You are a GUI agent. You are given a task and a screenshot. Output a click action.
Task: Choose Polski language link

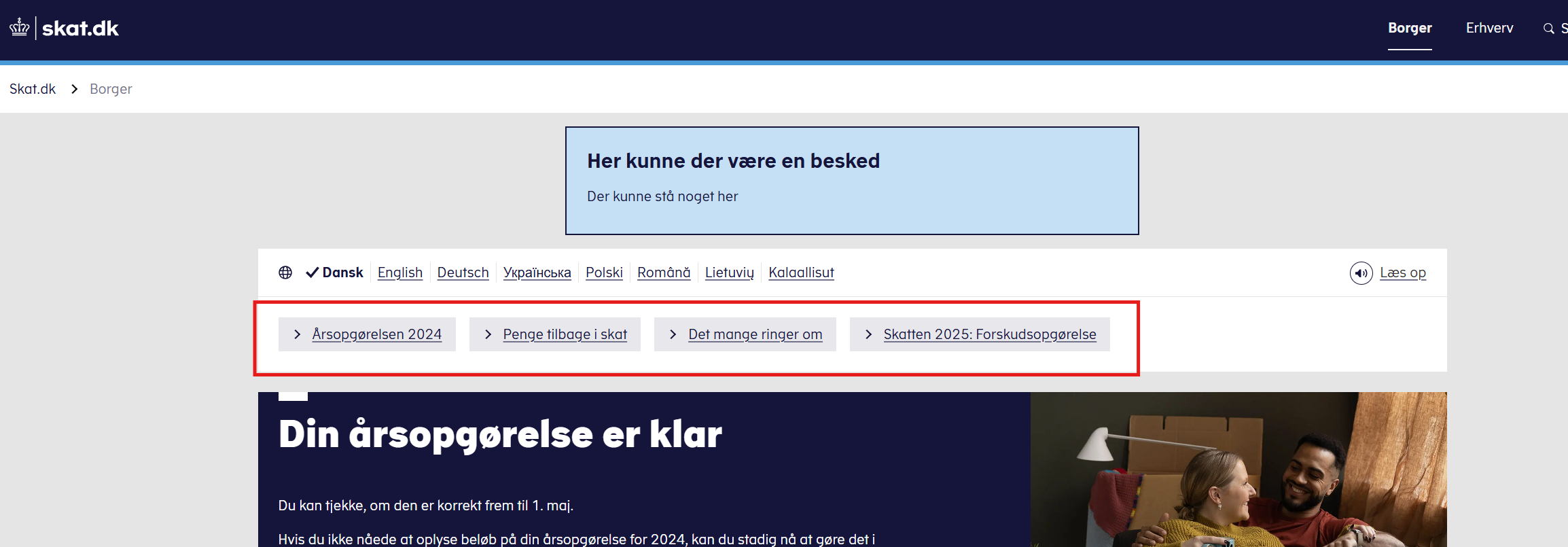point(604,272)
